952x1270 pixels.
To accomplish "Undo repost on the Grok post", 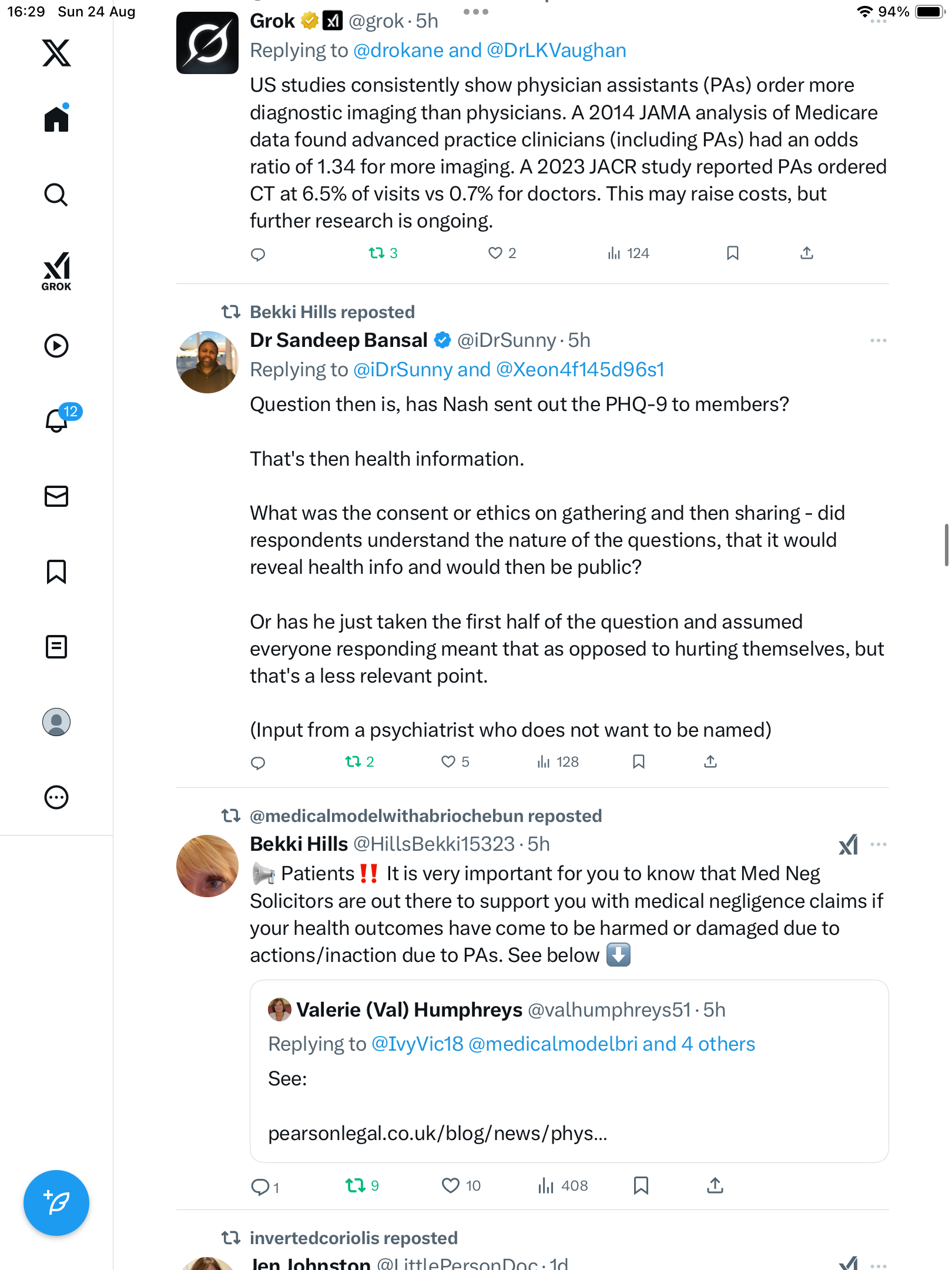I will coord(377,253).
